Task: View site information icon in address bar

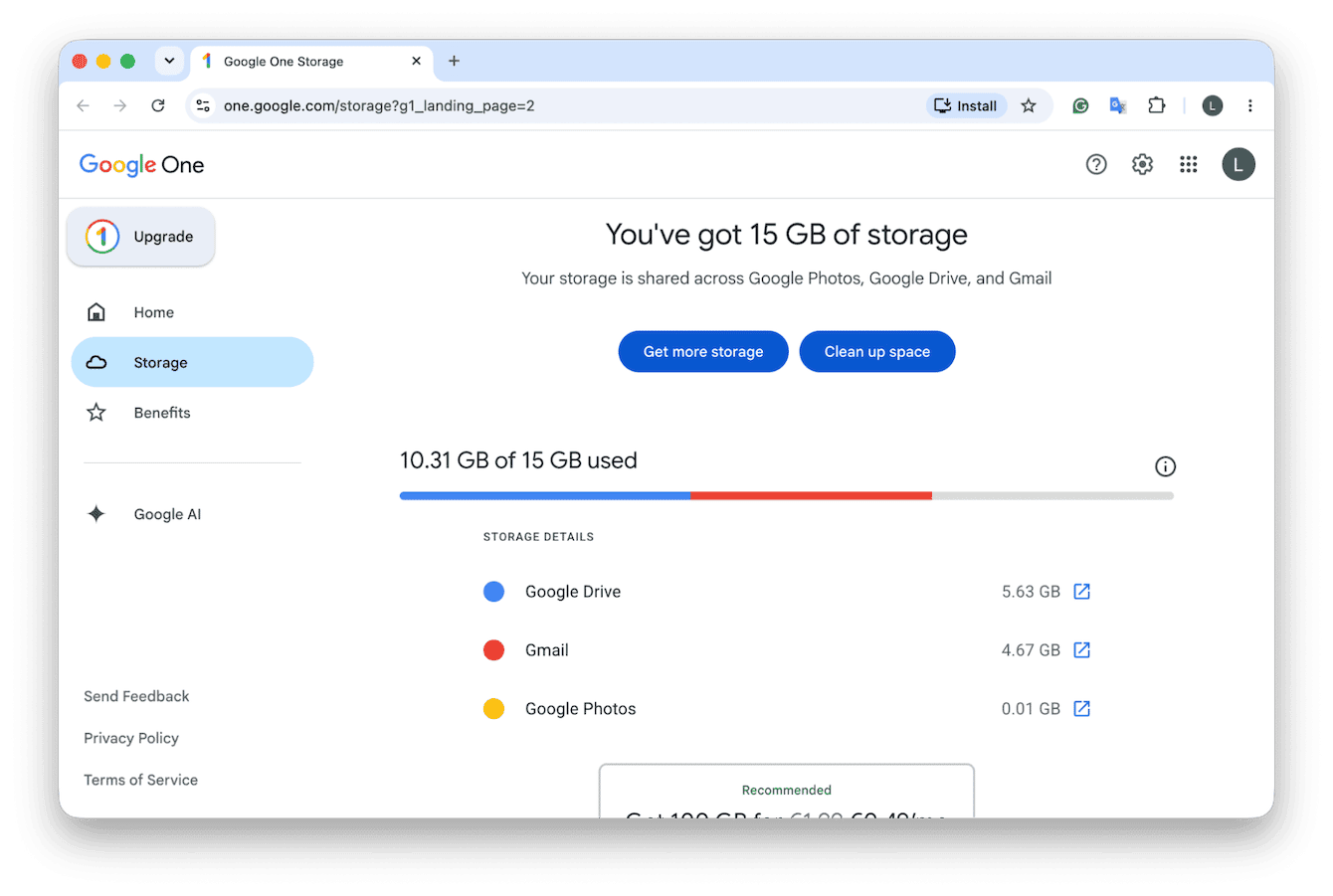Action: (203, 105)
